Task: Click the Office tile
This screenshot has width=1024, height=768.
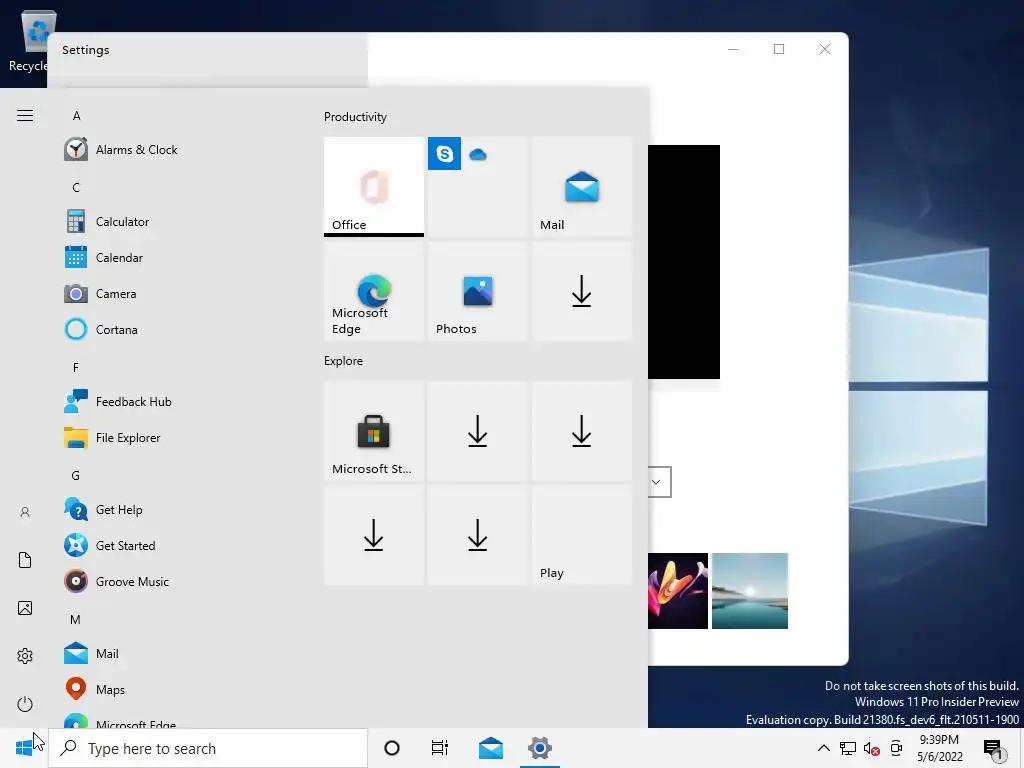Action: pos(374,186)
